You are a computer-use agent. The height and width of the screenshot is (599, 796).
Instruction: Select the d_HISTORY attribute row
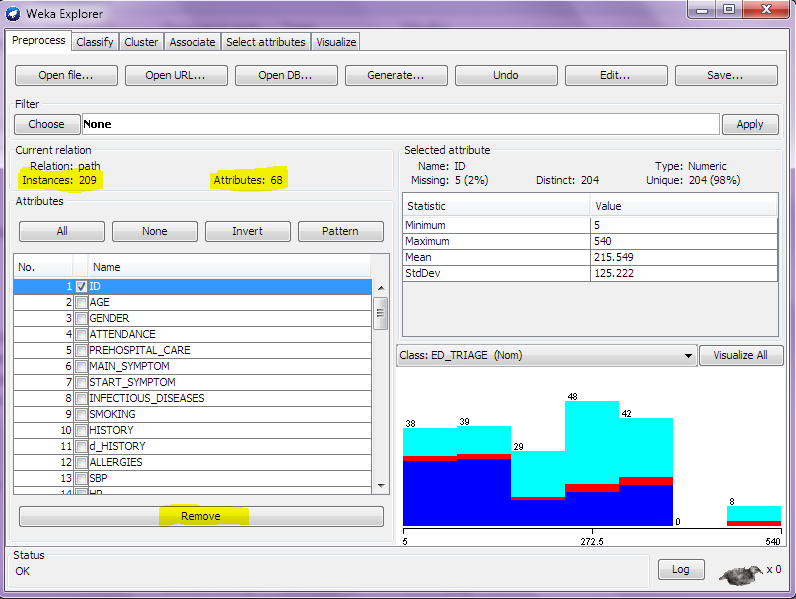pos(192,446)
